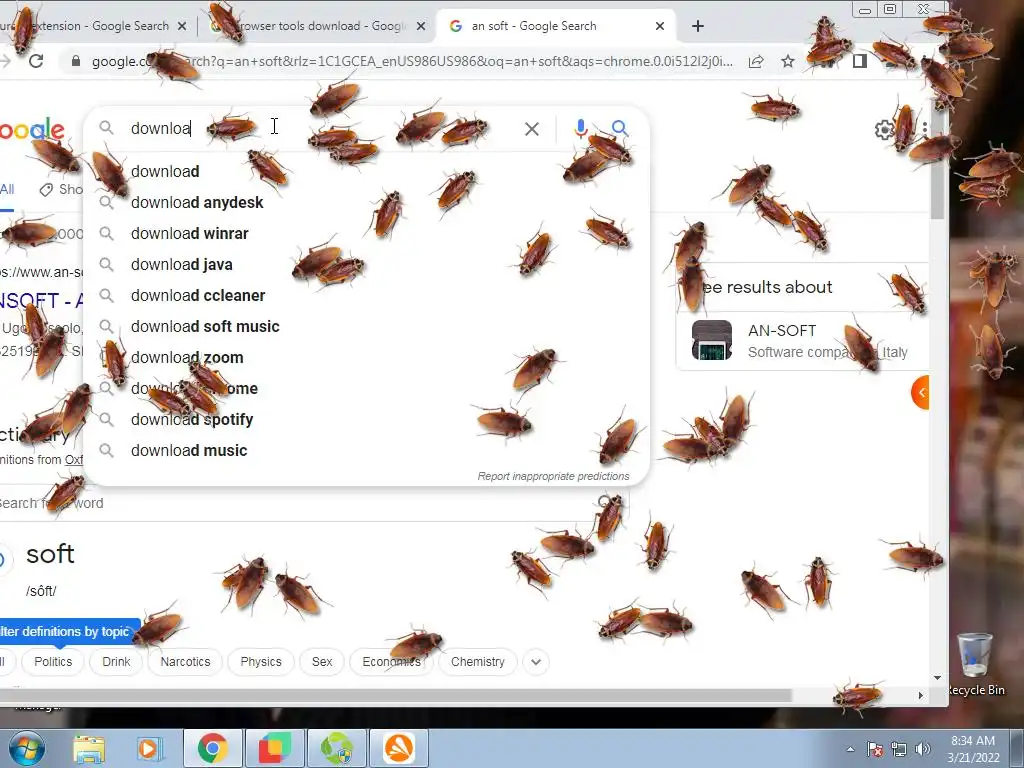This screenshot has height=768, width=1024.
Task: Select suggestion 'download zoom'
Action: (366, 357)
